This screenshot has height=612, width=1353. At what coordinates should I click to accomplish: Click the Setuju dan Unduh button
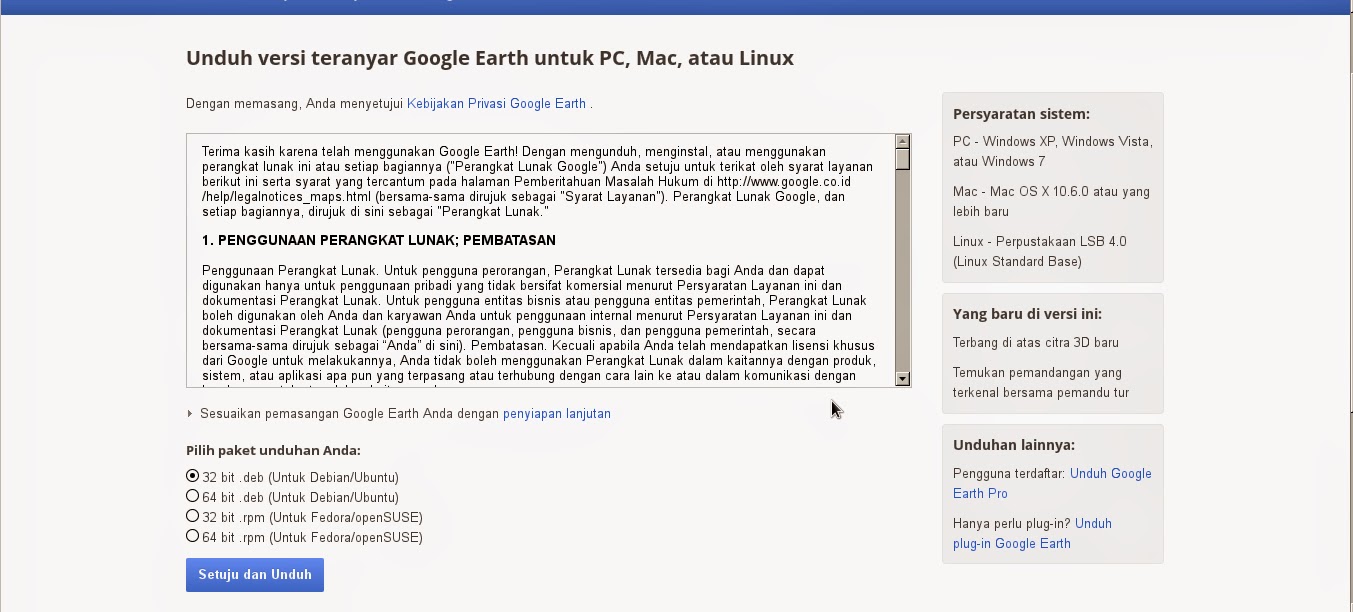[255, 575]
